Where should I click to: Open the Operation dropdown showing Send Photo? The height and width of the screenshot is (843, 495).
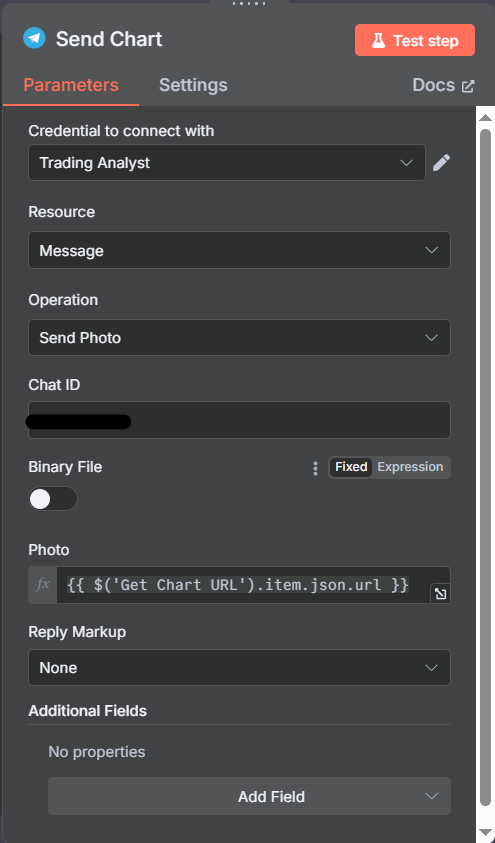pyautogui.click(x=239, y=338)
